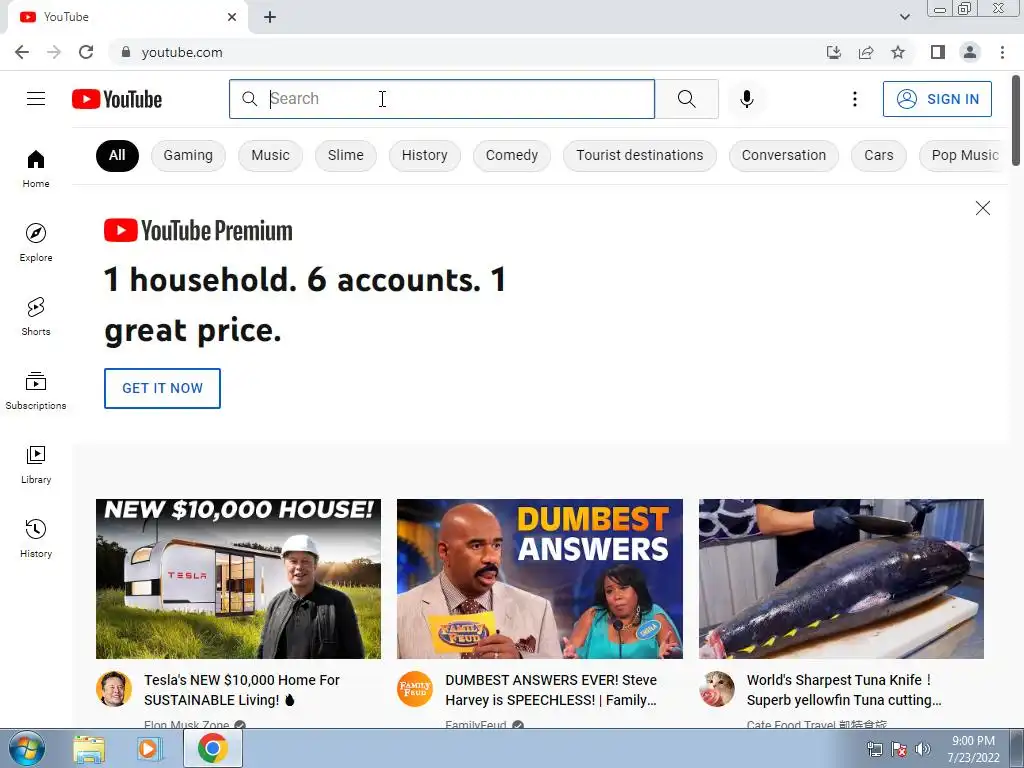This screenshot has width=1024, height=768.
Task: Open network icon in system tray
Action: (x=874, y=749)
